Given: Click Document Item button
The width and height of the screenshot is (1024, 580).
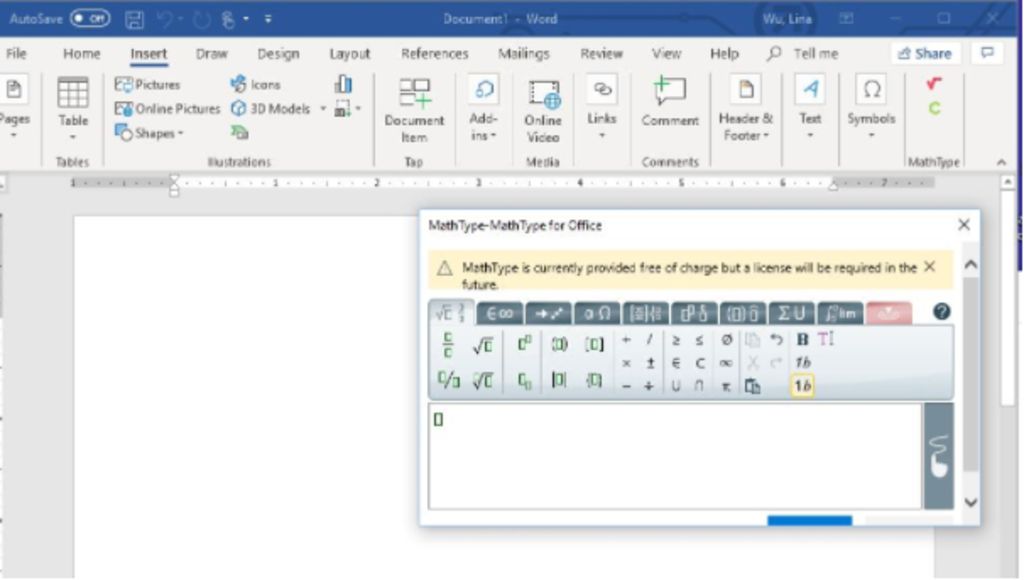Looking at the screenshot, I should 414,110.
